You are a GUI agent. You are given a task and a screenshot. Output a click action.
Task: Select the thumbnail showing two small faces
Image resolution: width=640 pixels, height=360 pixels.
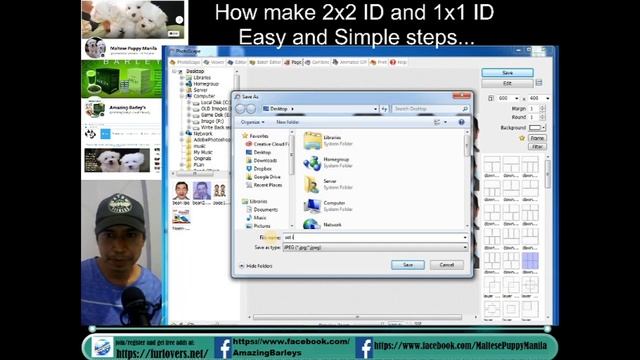tap(220, 191)
